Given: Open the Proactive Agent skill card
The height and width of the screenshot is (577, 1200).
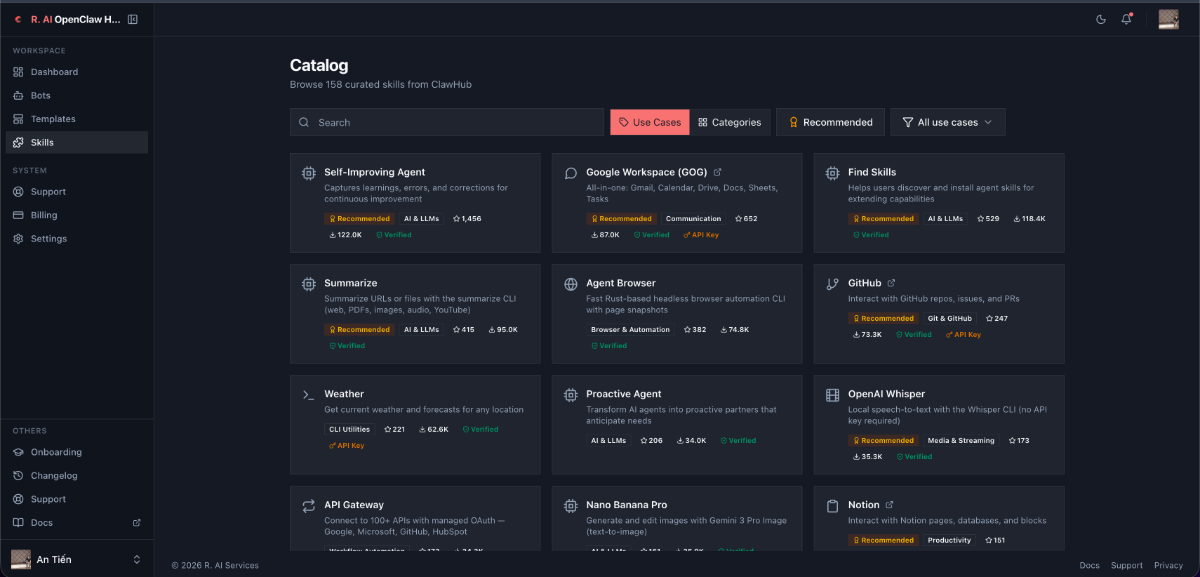Looking at the screenshot, I should [x=677, y=424].
